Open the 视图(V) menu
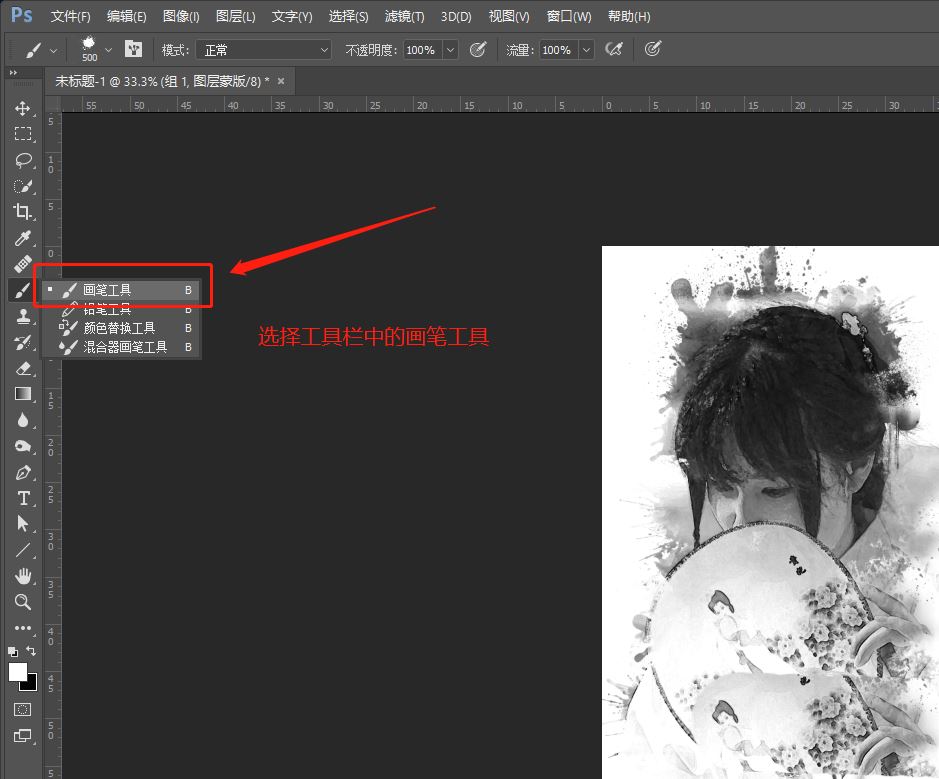This screenshot has height=779, width=939. point(509,17)
